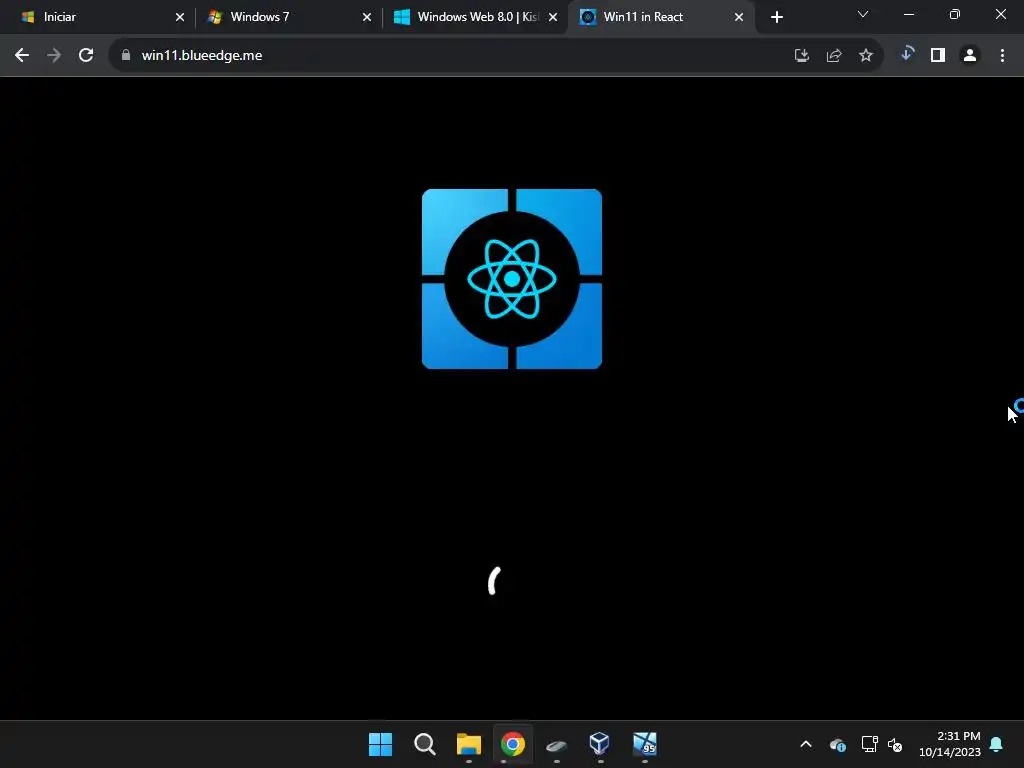This screenshot has width=1024, height=768.
Task: Open the Windows Start menu
Action: pyautogui.click(x=381, y=744)
